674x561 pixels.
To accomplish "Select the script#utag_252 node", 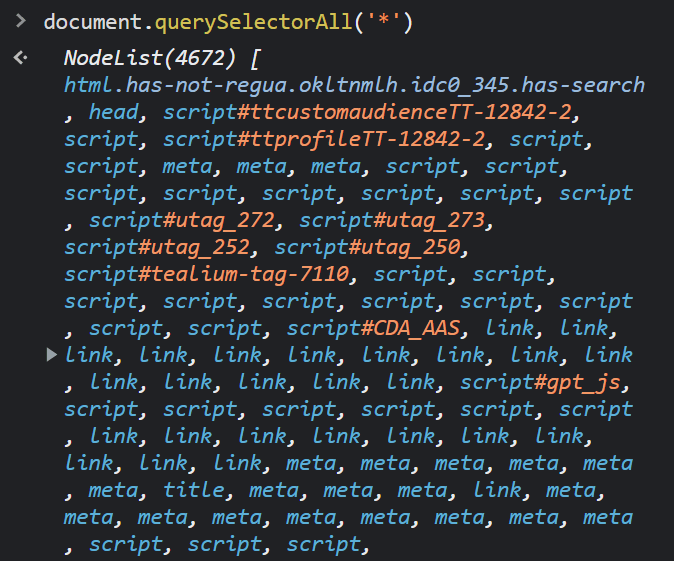I will pyautogui.click(x=156, y=247).
